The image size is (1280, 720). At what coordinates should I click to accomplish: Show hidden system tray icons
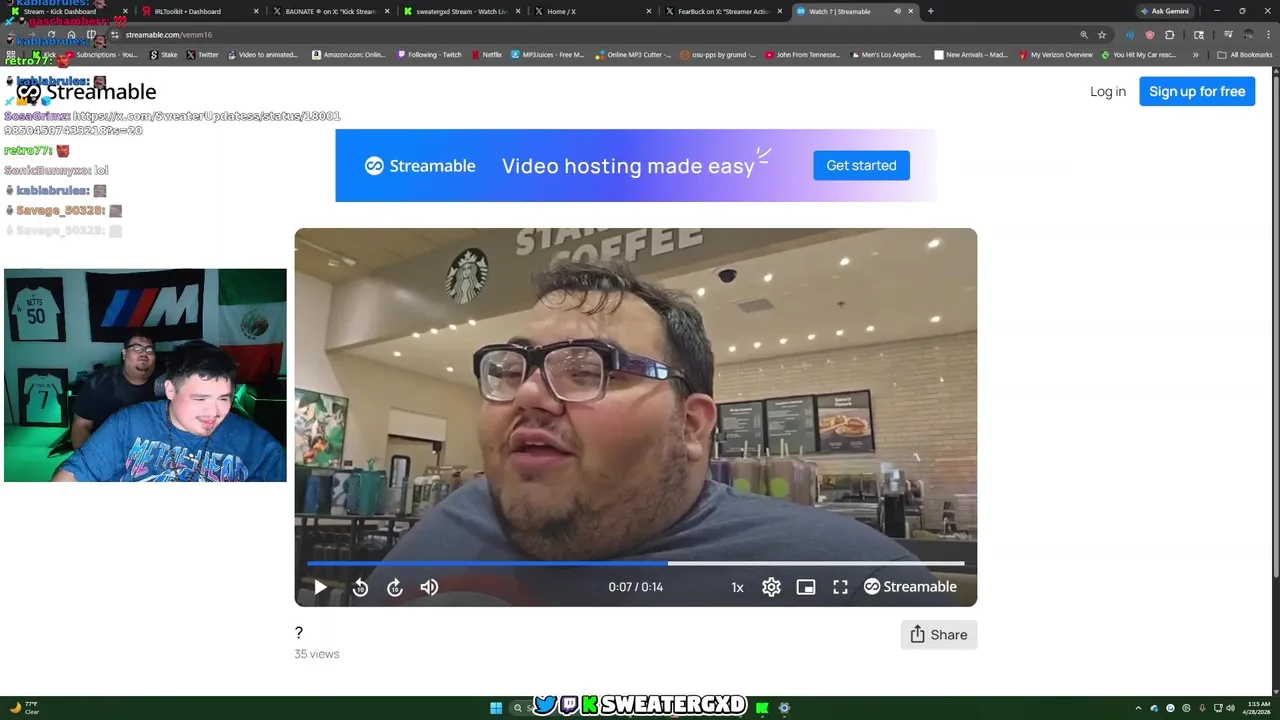coord(1138,708)
